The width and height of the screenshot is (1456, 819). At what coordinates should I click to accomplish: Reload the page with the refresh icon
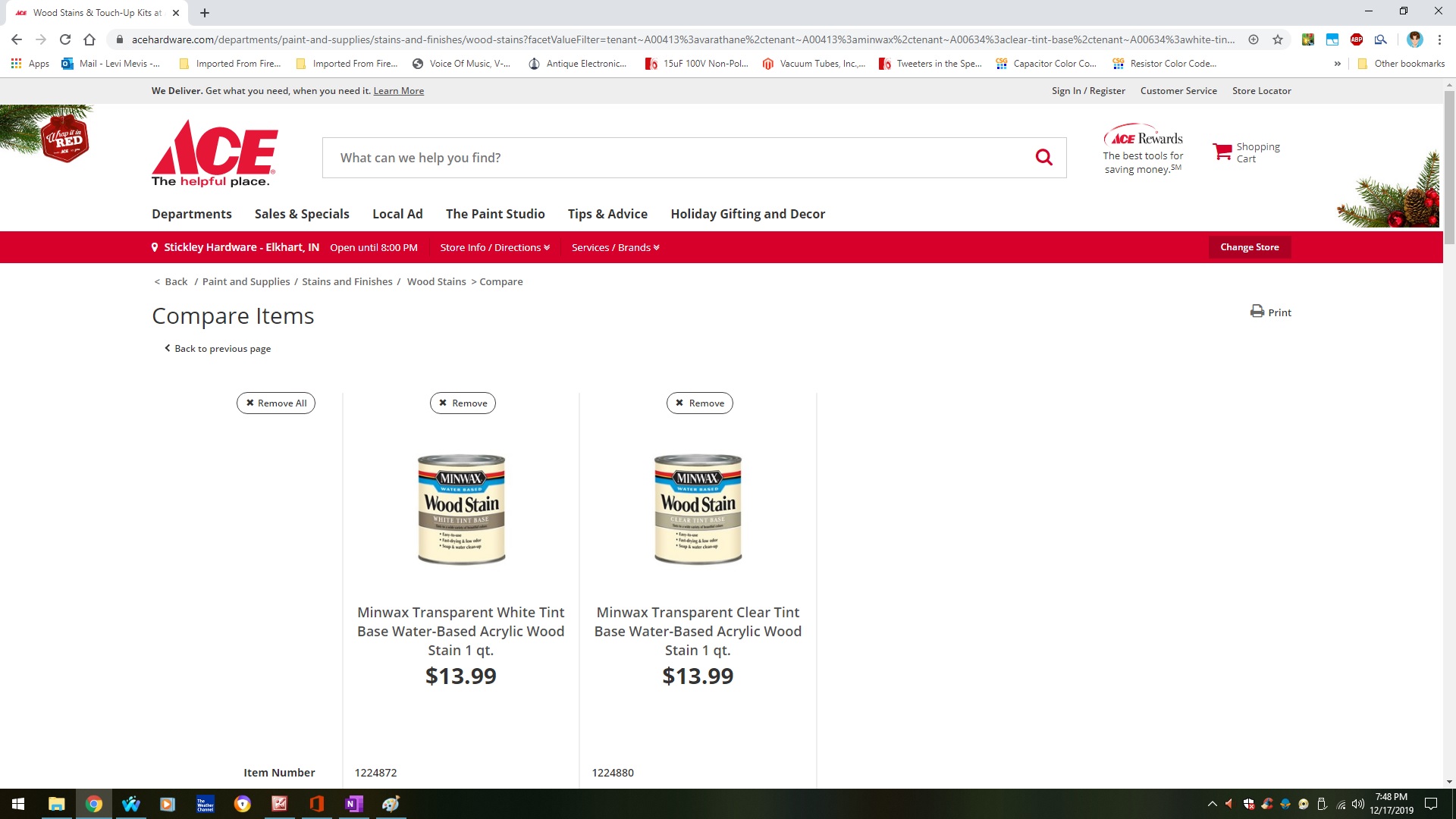[x=65, y=39]
